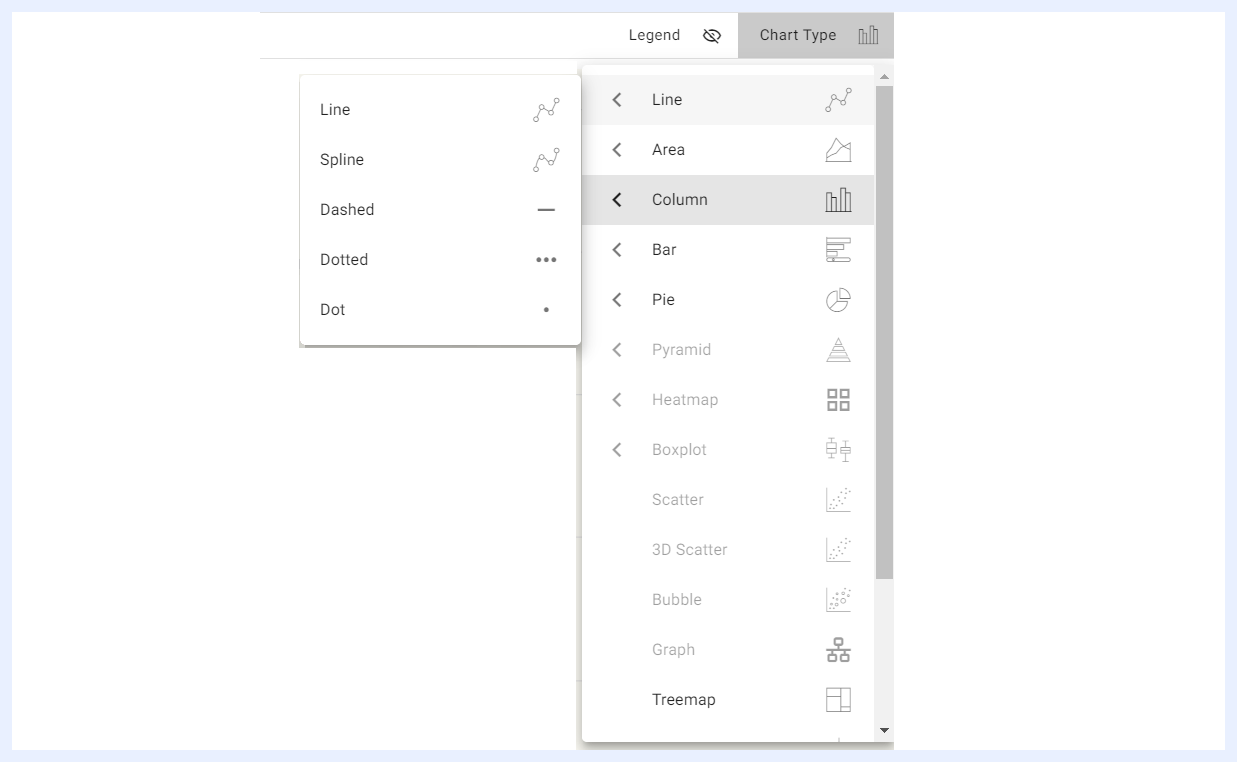Click the Boxplot icon
The width and height of the screenshot is (1237, 762).
838,450
